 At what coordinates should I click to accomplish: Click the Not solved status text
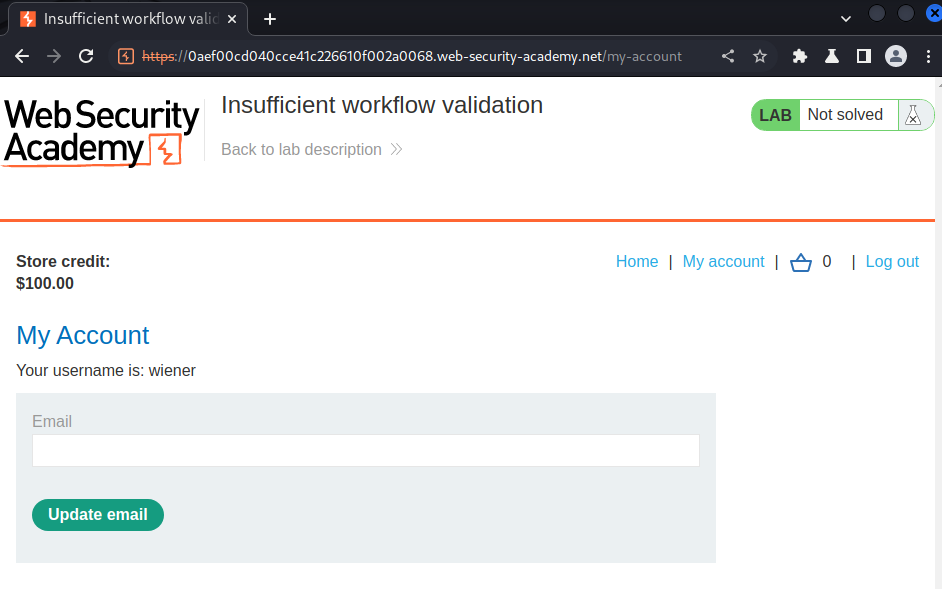pyautogui.click(x=845, y=114)
